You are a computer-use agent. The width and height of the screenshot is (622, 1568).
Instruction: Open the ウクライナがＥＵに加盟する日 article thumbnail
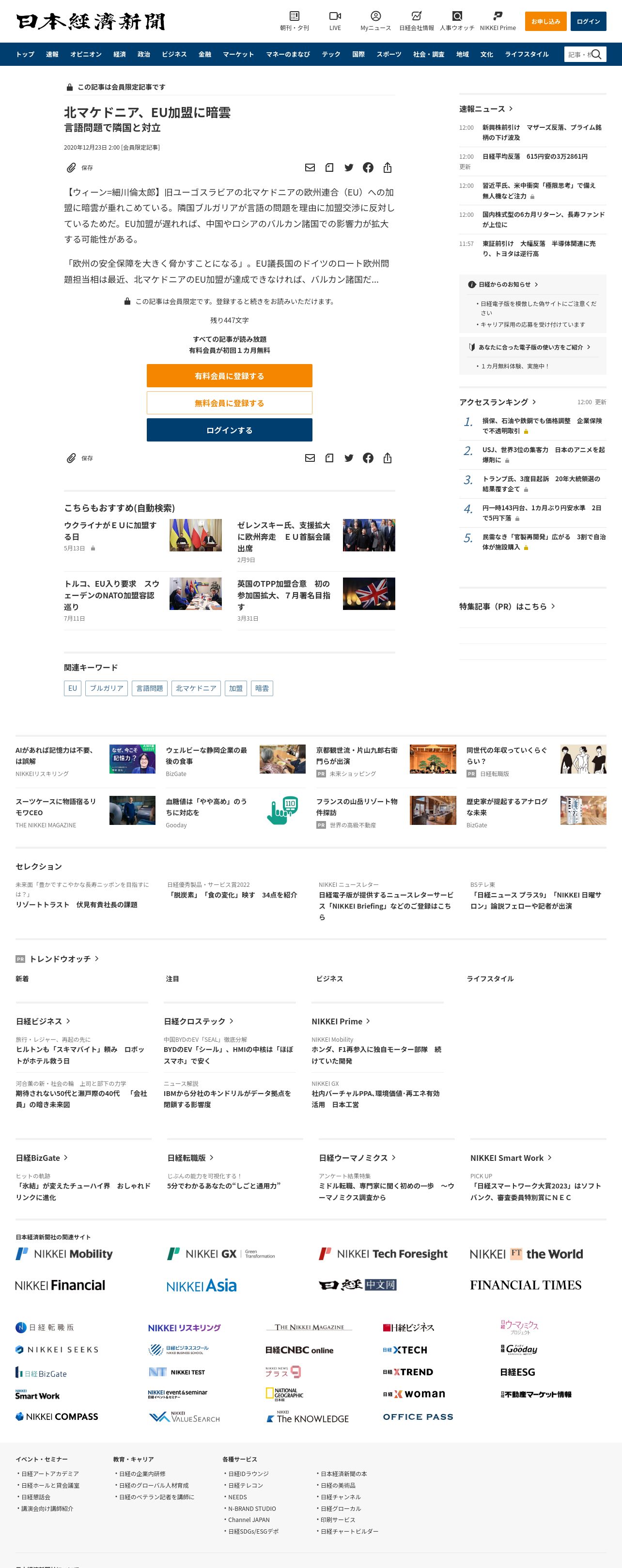pyautogui.click(x=196, y=535)
